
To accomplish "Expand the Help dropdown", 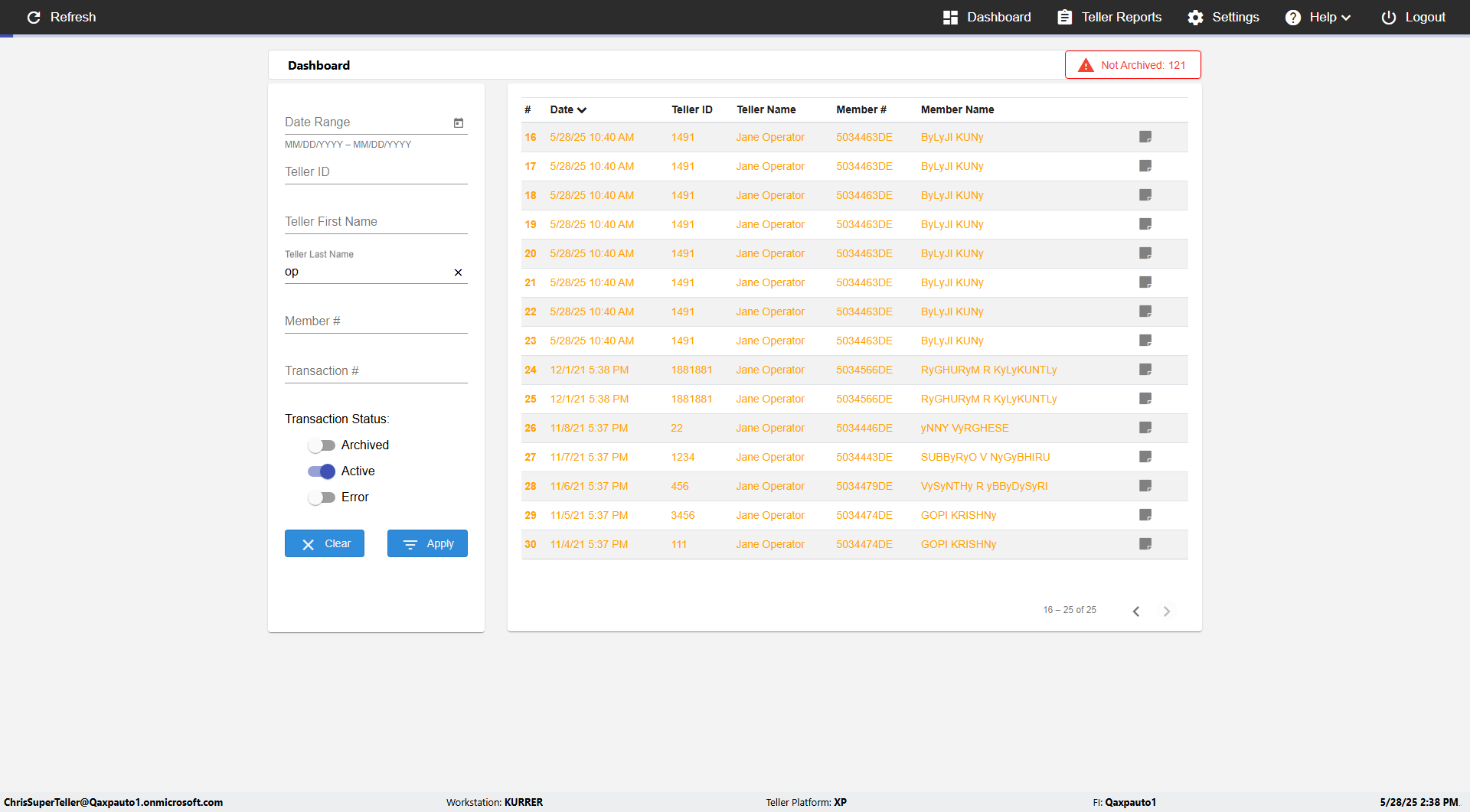I will point(1318,17).
